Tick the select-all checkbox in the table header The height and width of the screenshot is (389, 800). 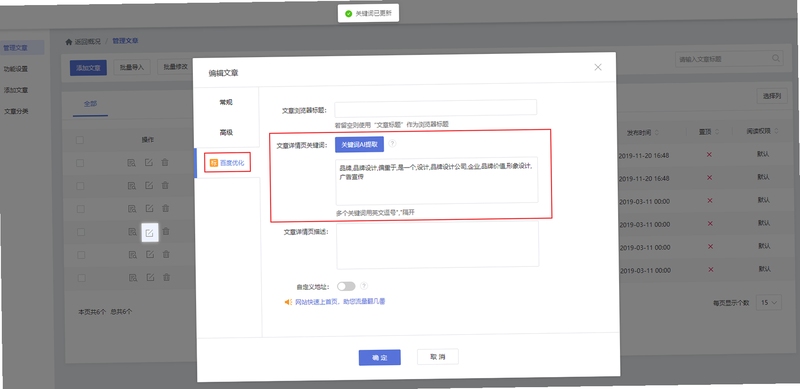tap(79, 140)
